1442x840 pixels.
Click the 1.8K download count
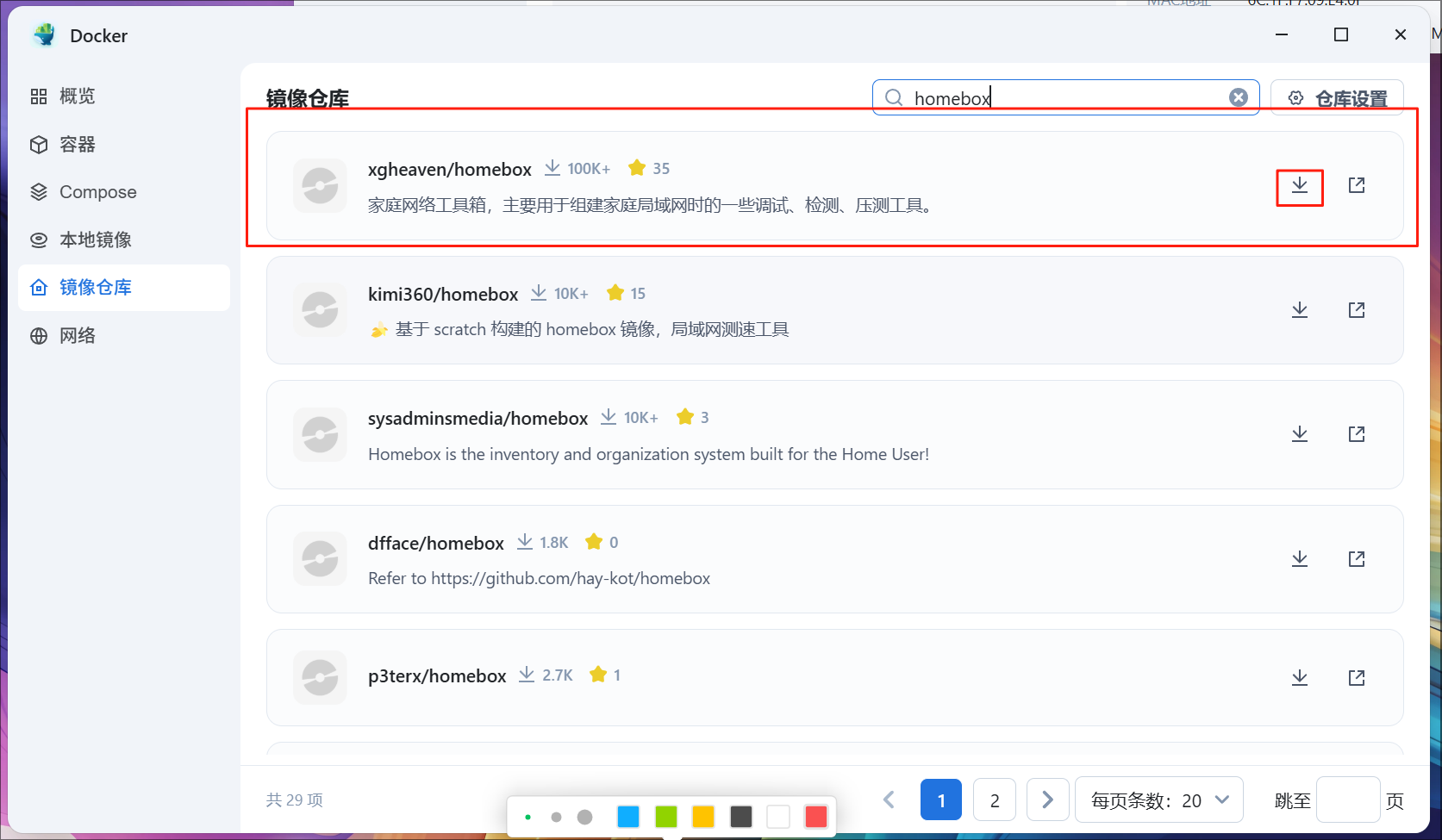[554, 543]
